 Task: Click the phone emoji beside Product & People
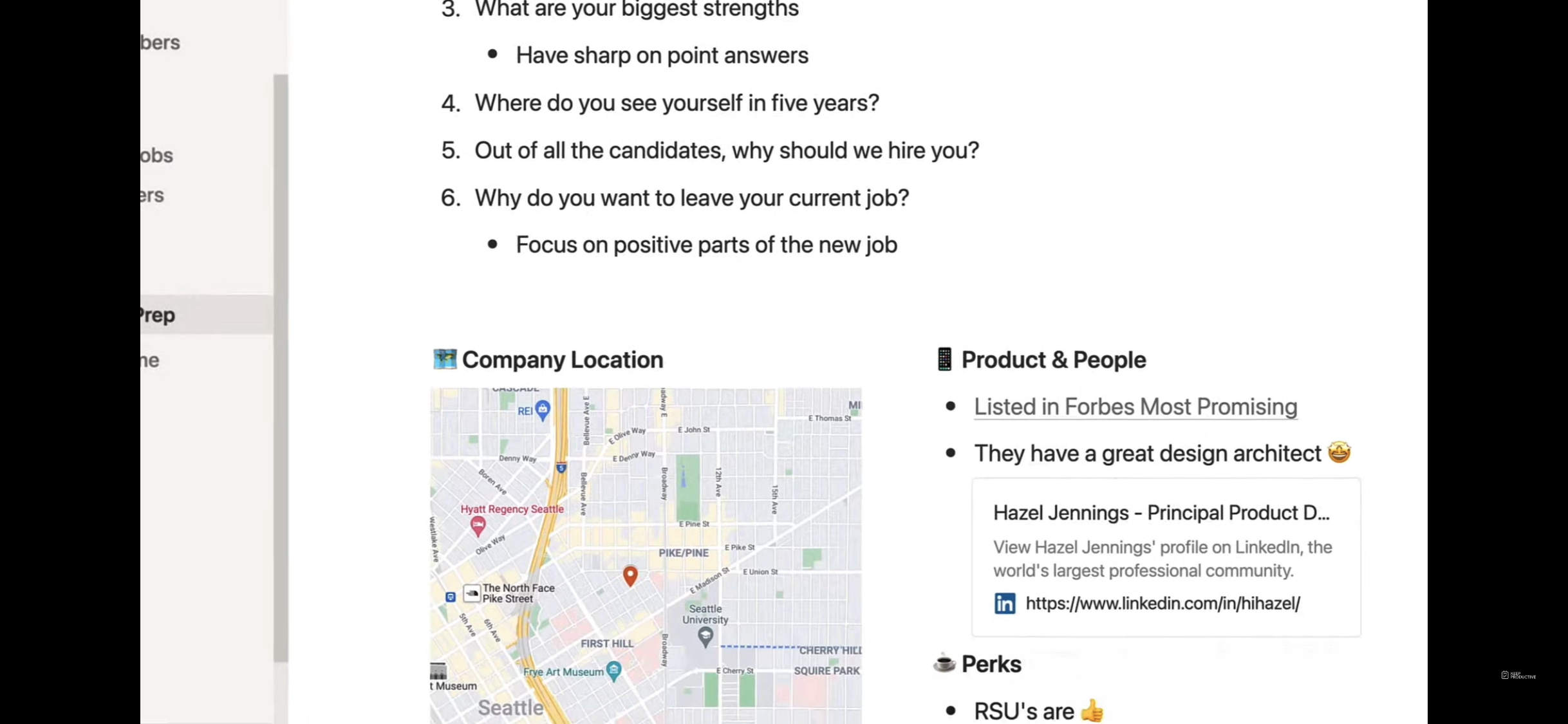click(x=944, y=359)
